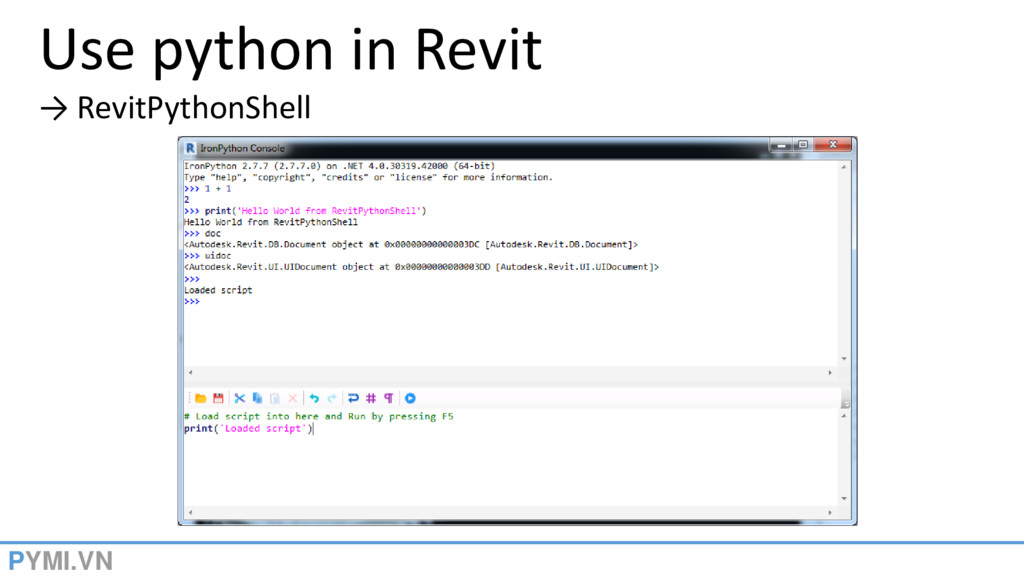This screenshot has width=1024, height=576.
Task: Toggle line numbers with the hash icon
Action: pos(371,398)
